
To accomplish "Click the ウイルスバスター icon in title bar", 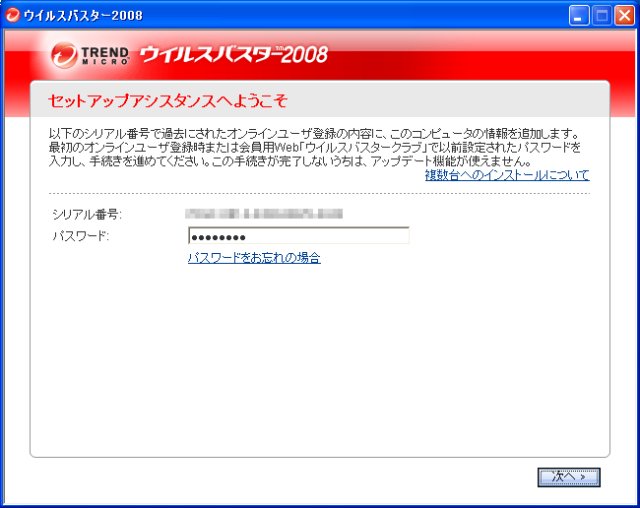I will click(x=13, y=15).
